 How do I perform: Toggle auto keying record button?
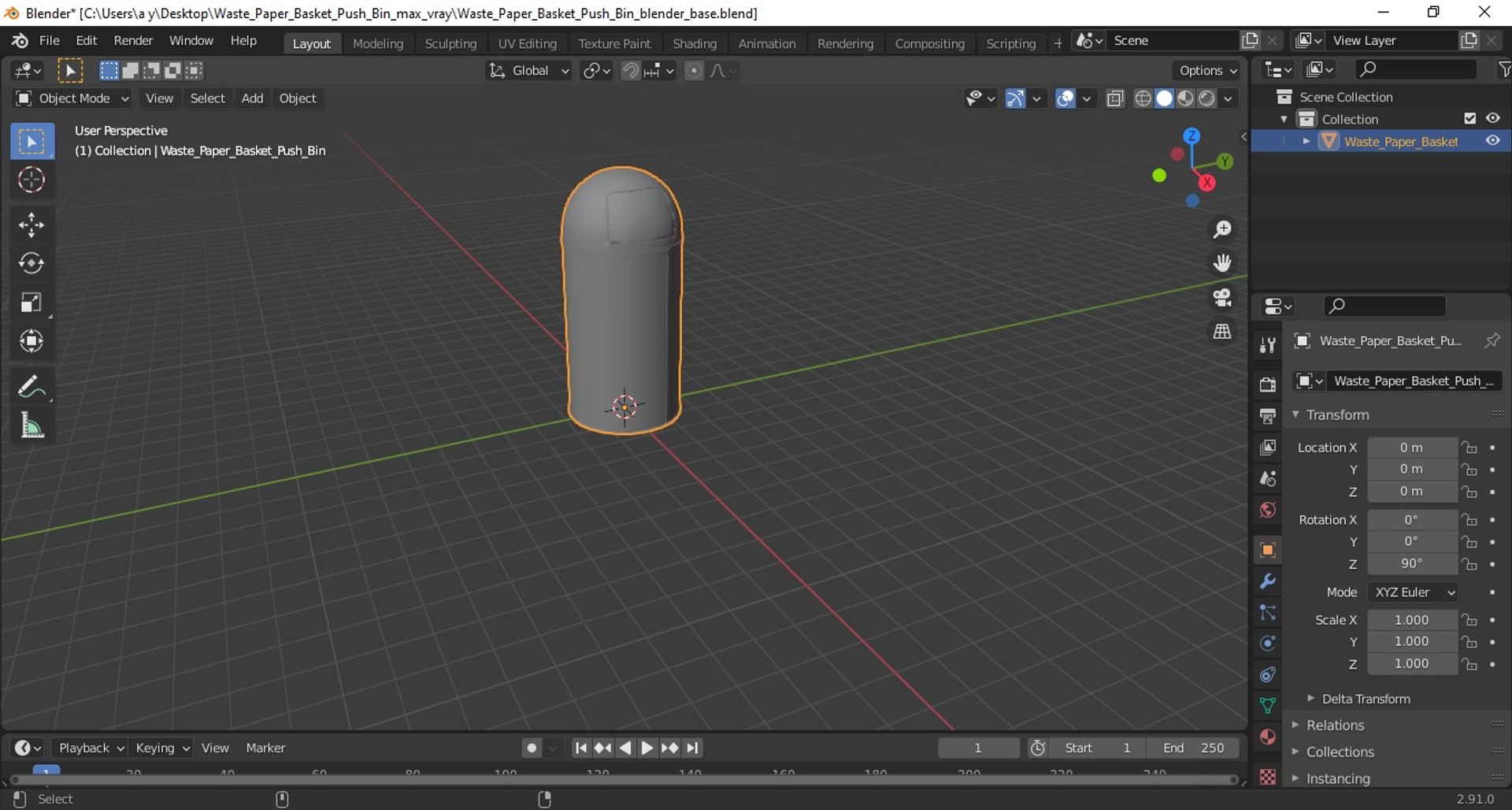[x=532, y=748]
